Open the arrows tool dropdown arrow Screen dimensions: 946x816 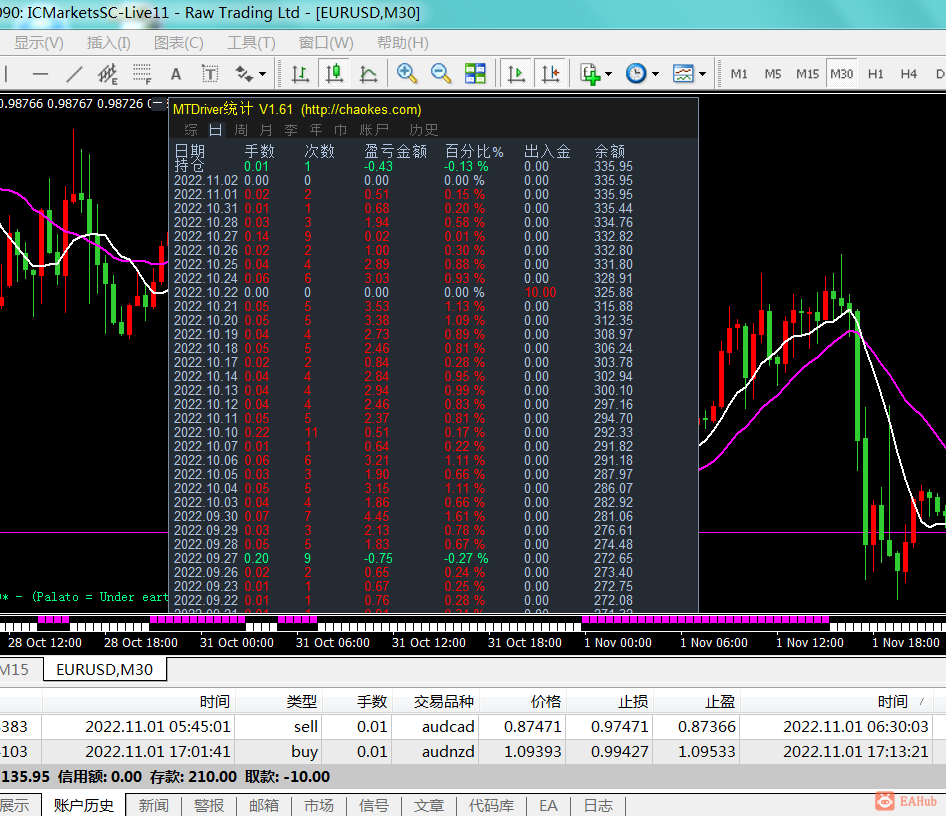262,74
